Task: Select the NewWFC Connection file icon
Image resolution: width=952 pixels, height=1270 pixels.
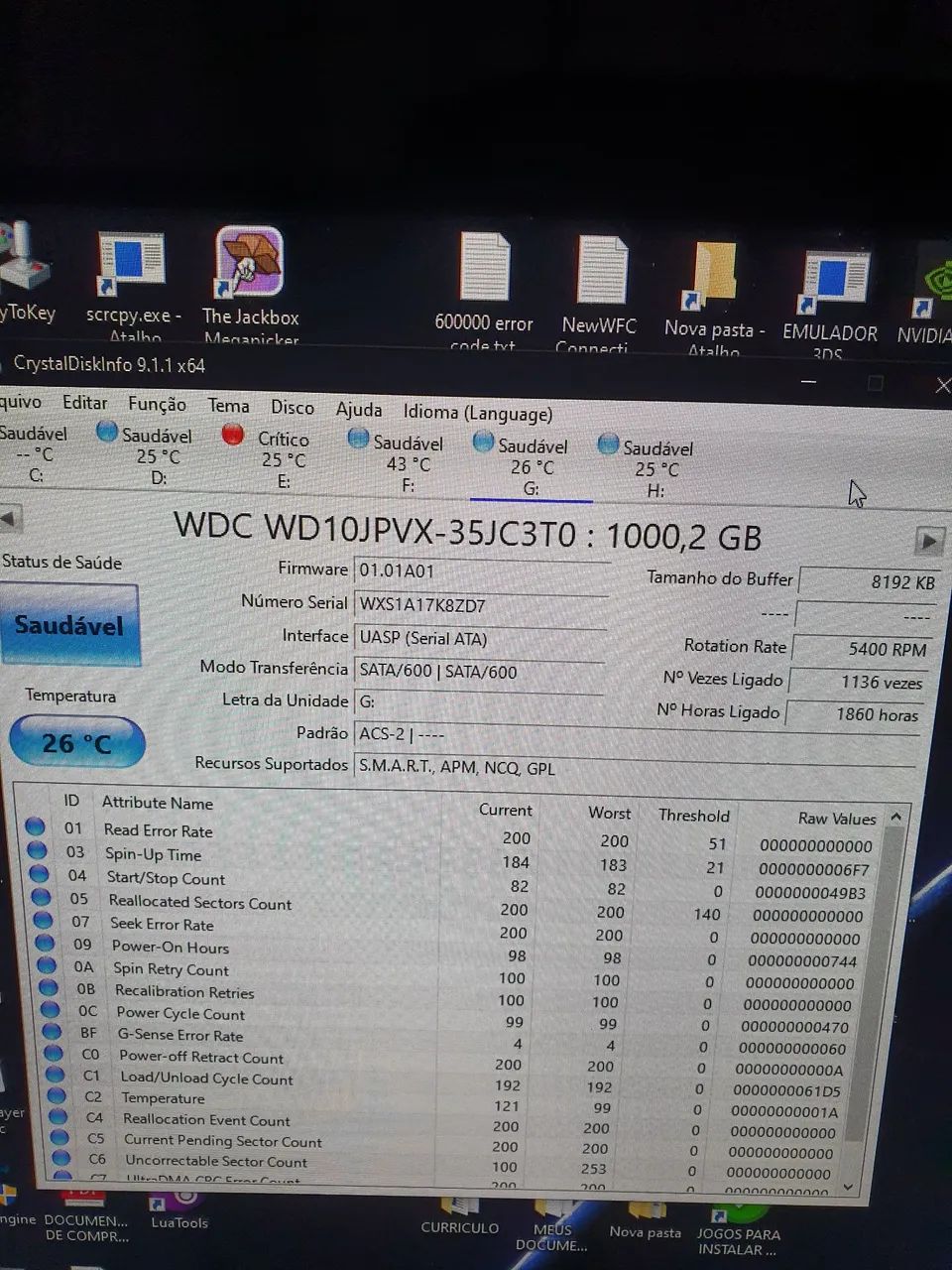Action: click(x=599, y=296)
